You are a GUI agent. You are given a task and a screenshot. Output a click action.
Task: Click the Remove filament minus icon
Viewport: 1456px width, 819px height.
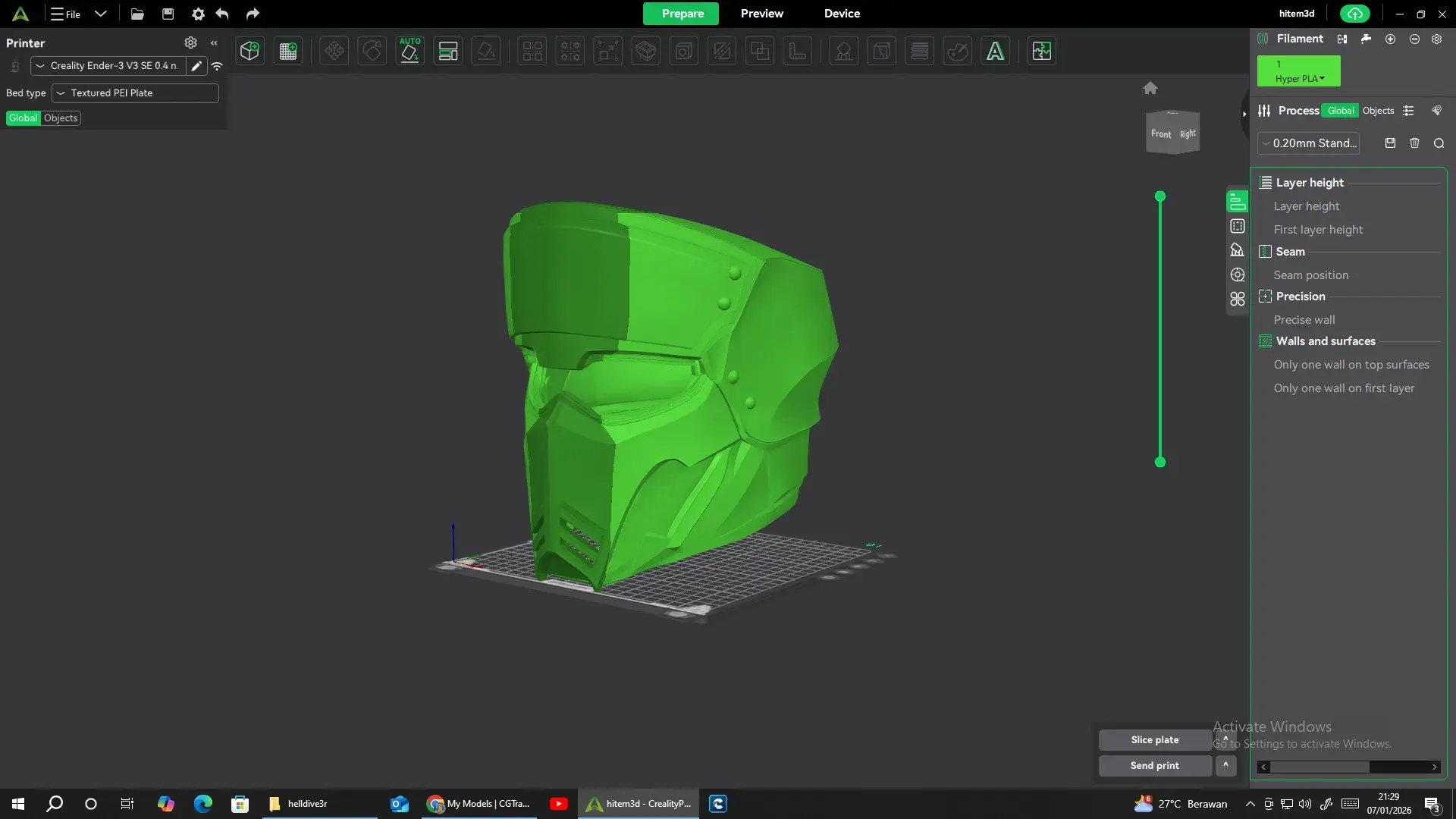pyautogui.click(x=1414, y=39)
